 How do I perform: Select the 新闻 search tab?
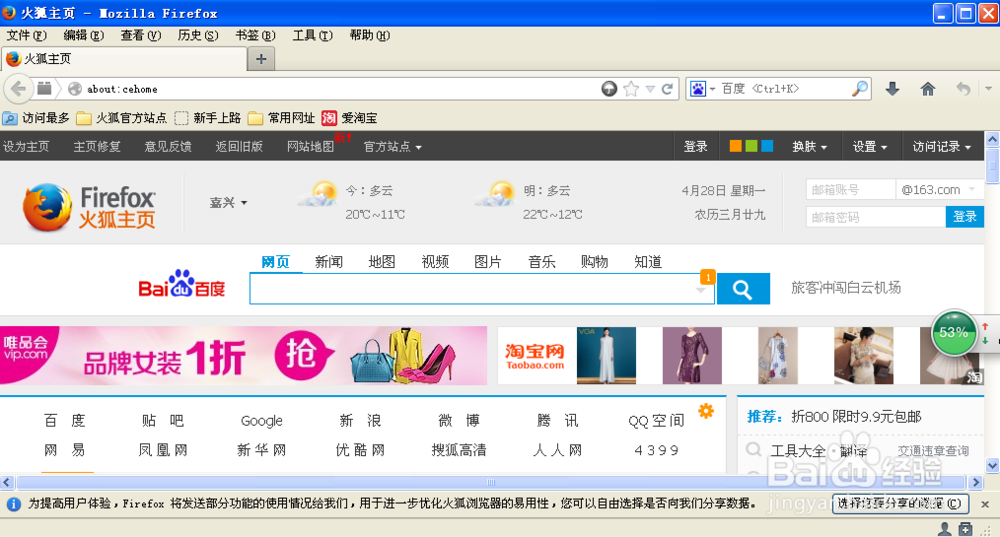click(x=328, y=261)
